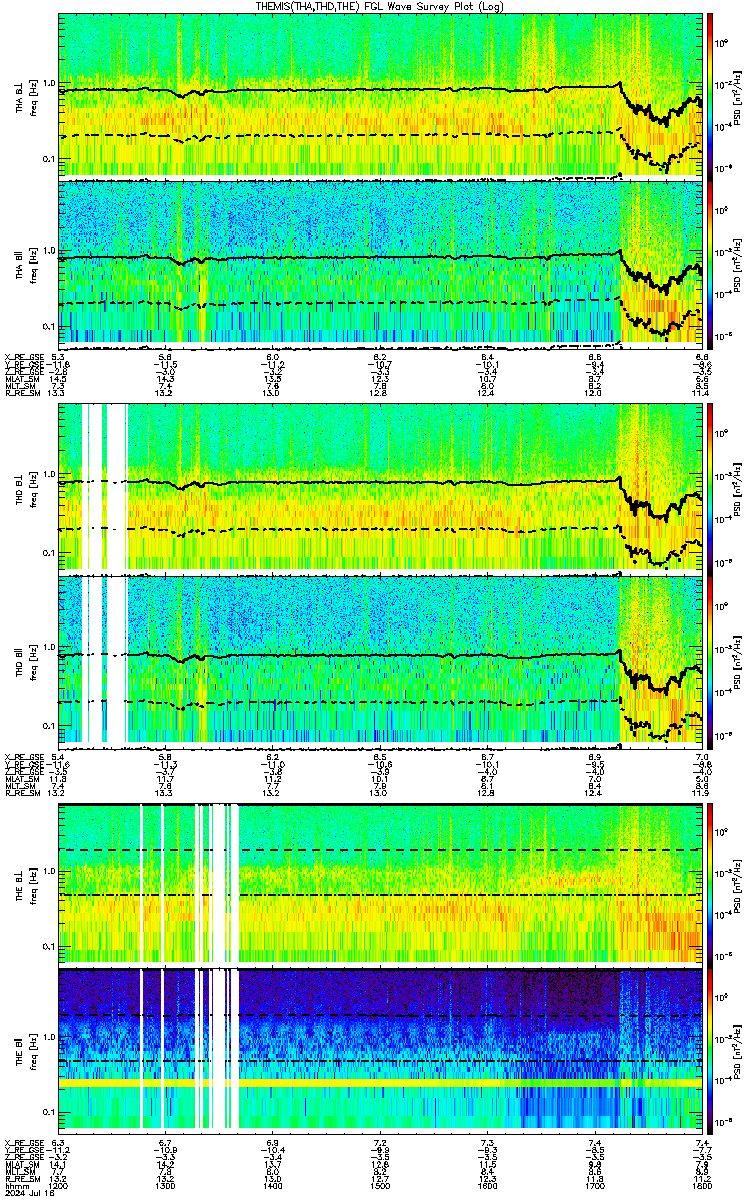
Task: Click the "THE B∥ freq [Hz]" axis label
Action: coord(26,1050)
